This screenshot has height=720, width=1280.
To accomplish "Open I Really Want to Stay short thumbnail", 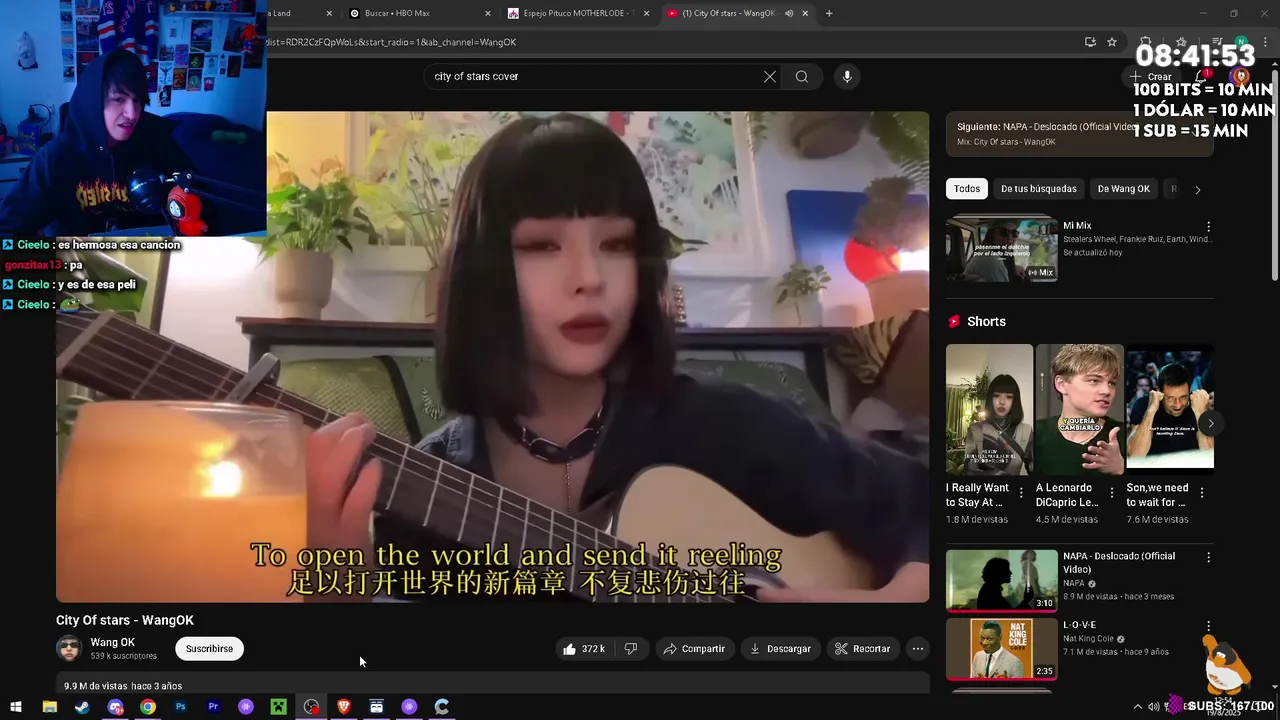I will click(989, 410).
